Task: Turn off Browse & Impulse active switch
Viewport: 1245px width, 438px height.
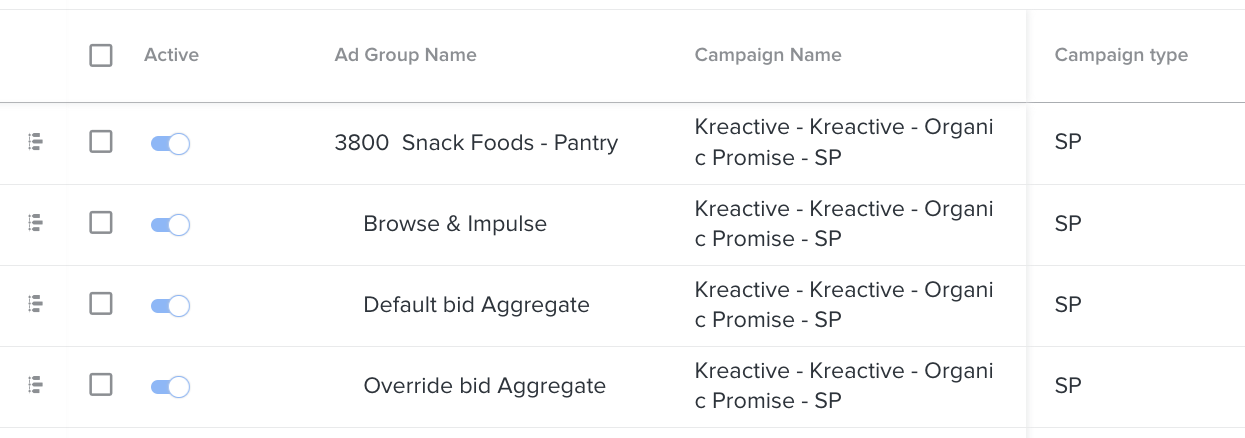Action: [x=170, y=225]
